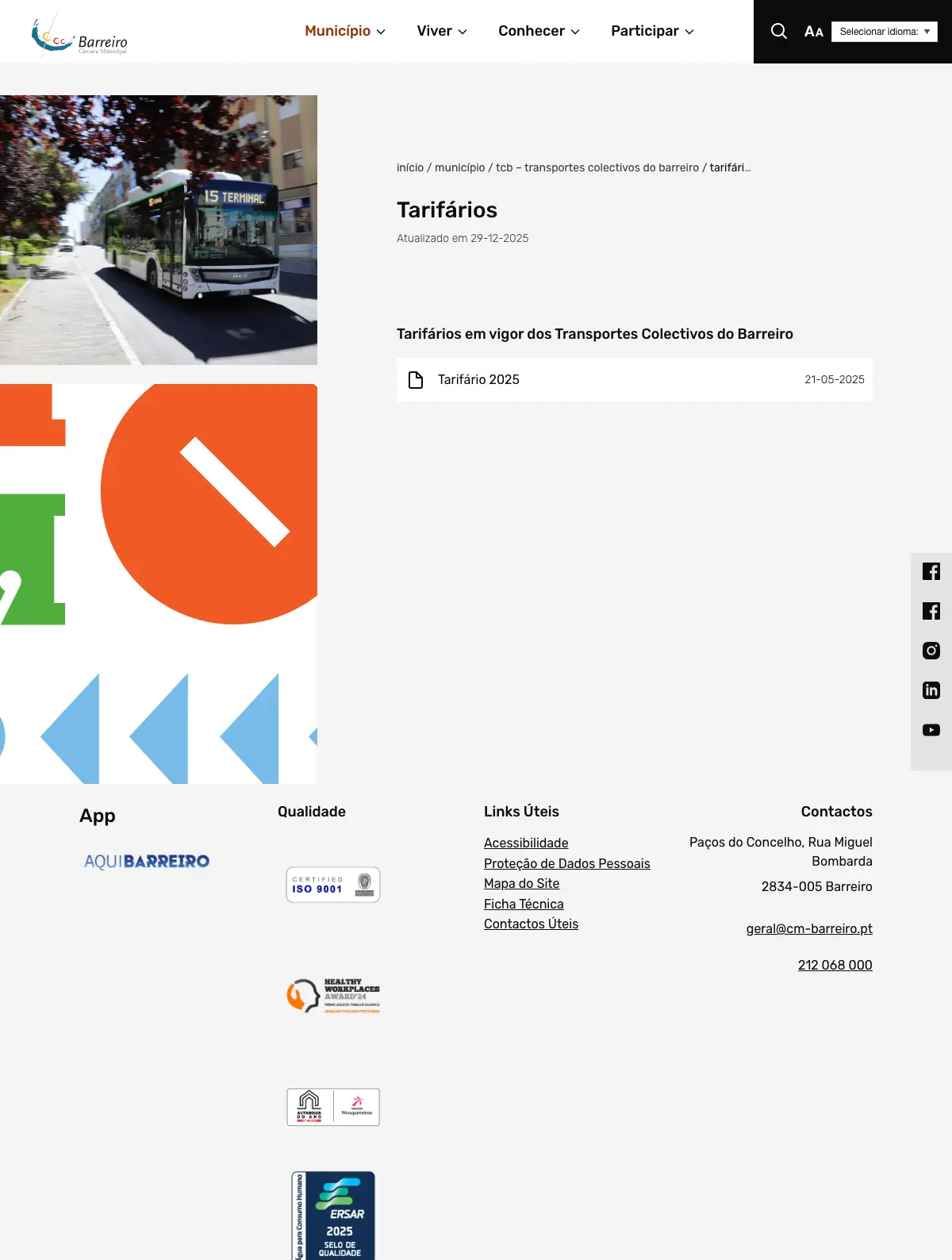This screenshot has width=952, height=1260.
Task: Click the "Tarifários" page heading
Action: [447, 210]
